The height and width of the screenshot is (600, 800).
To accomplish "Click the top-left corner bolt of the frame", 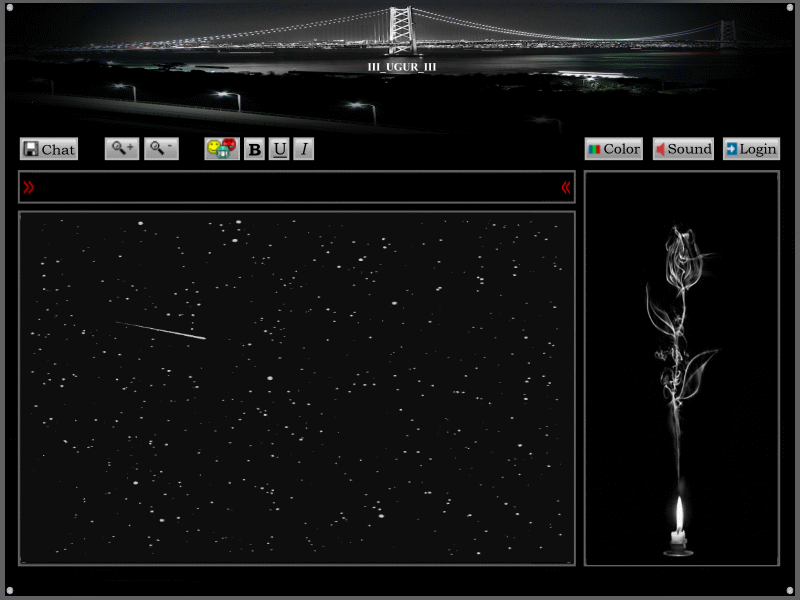I will [9, 9].
